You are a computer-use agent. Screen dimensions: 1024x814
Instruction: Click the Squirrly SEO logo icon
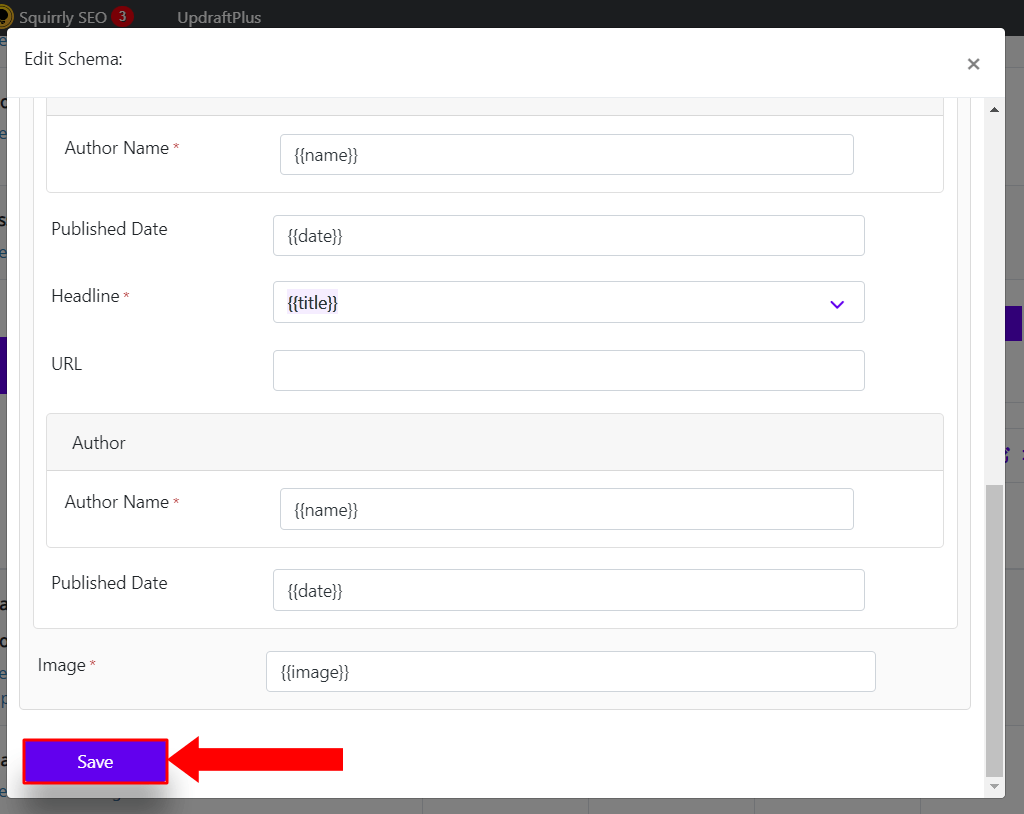pyautogui.click(x=5, y=16)
